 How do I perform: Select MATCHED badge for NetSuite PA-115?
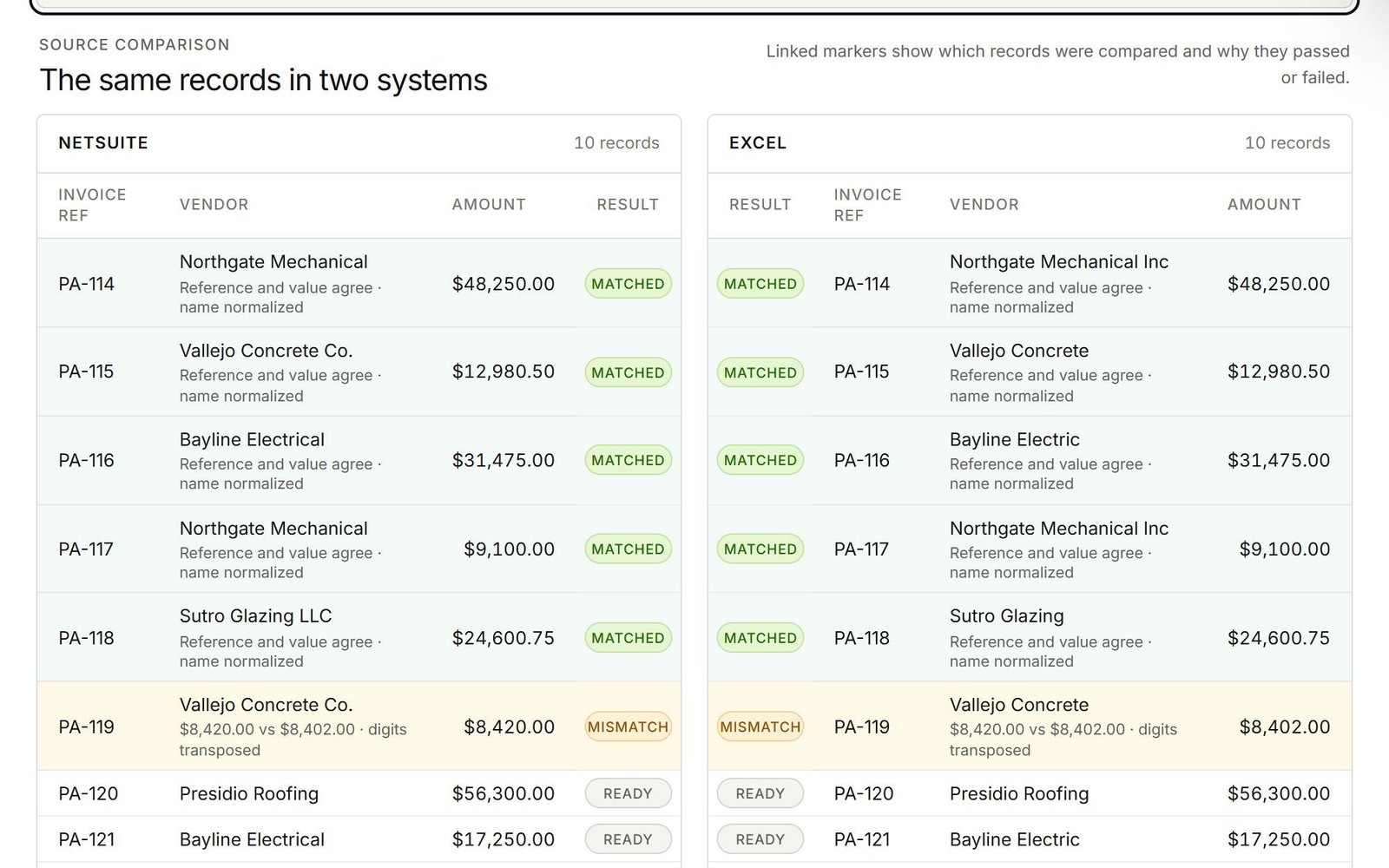point(628,372)
